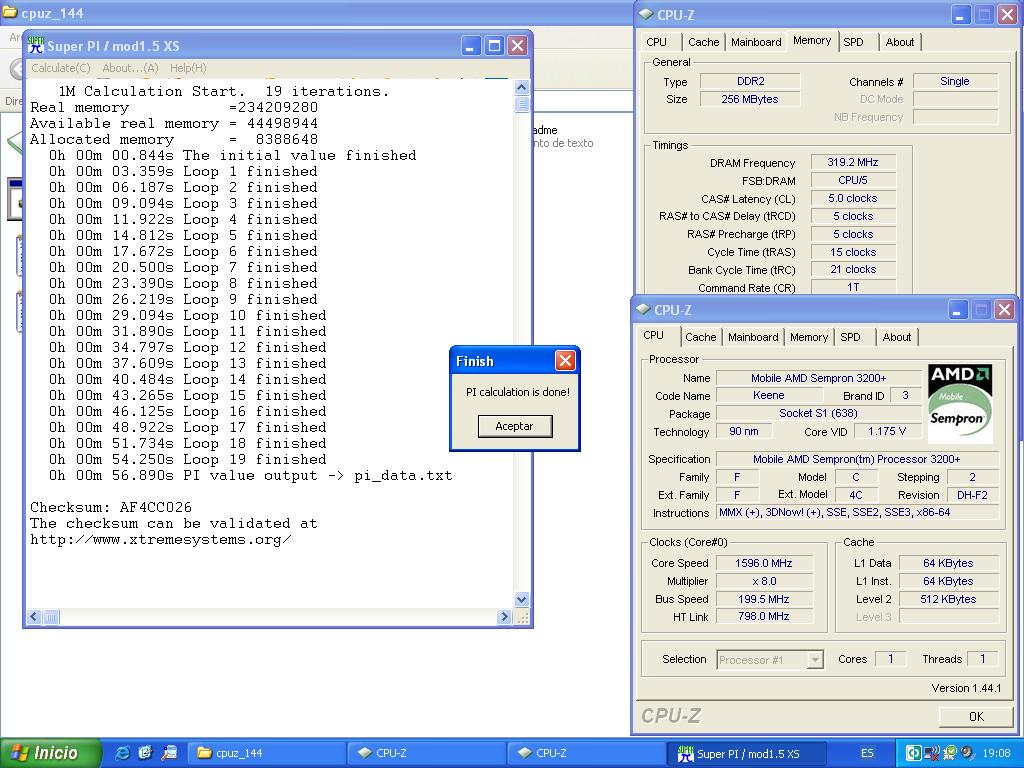Open the About...(A) menu in Super PI
This screenshot has width=1024, height=768.
(130, 68)
